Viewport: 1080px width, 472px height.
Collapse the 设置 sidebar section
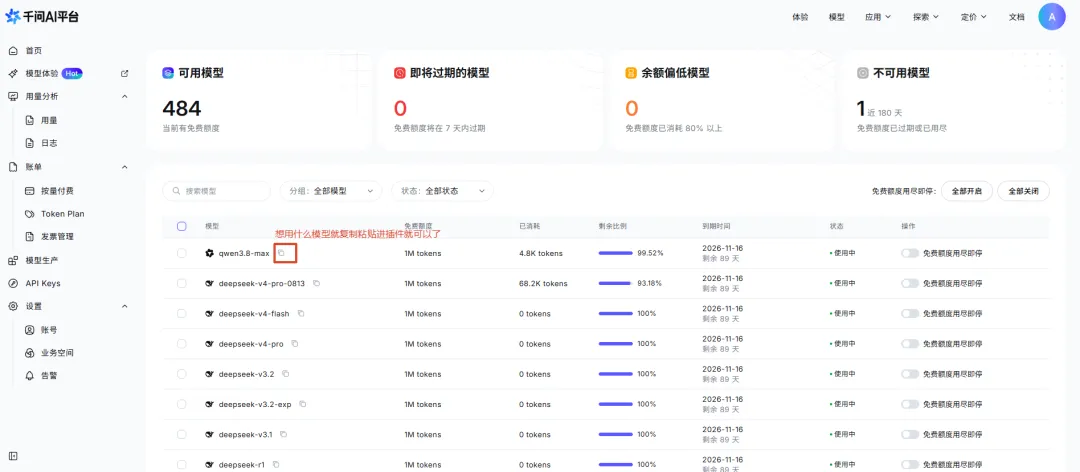click(x=125, y=306)
